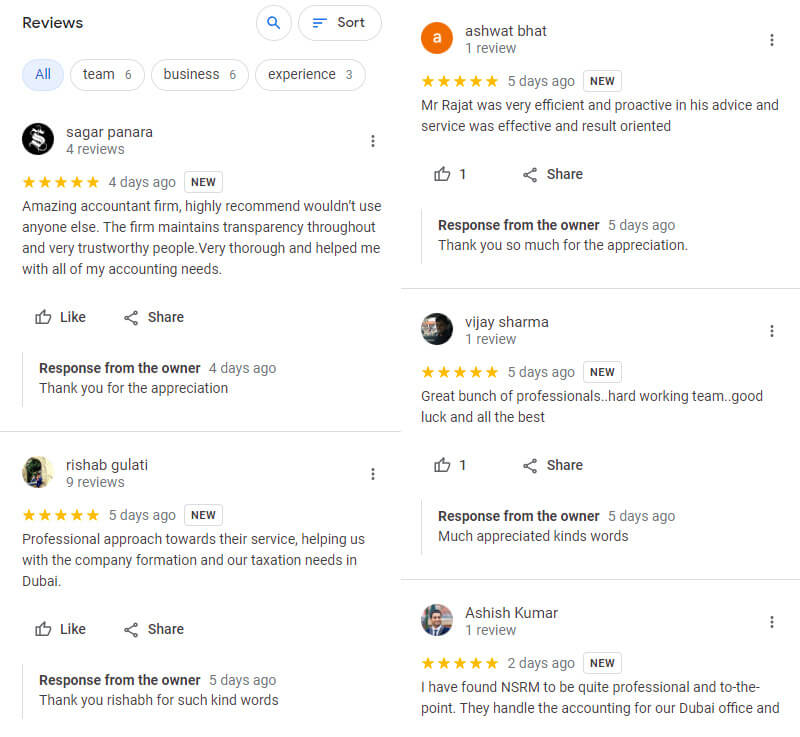The height and width of the screenshot is (737, 800).
Task: Click thumbs up on vijay sharma's review
Action: click(x=449, y=465)
